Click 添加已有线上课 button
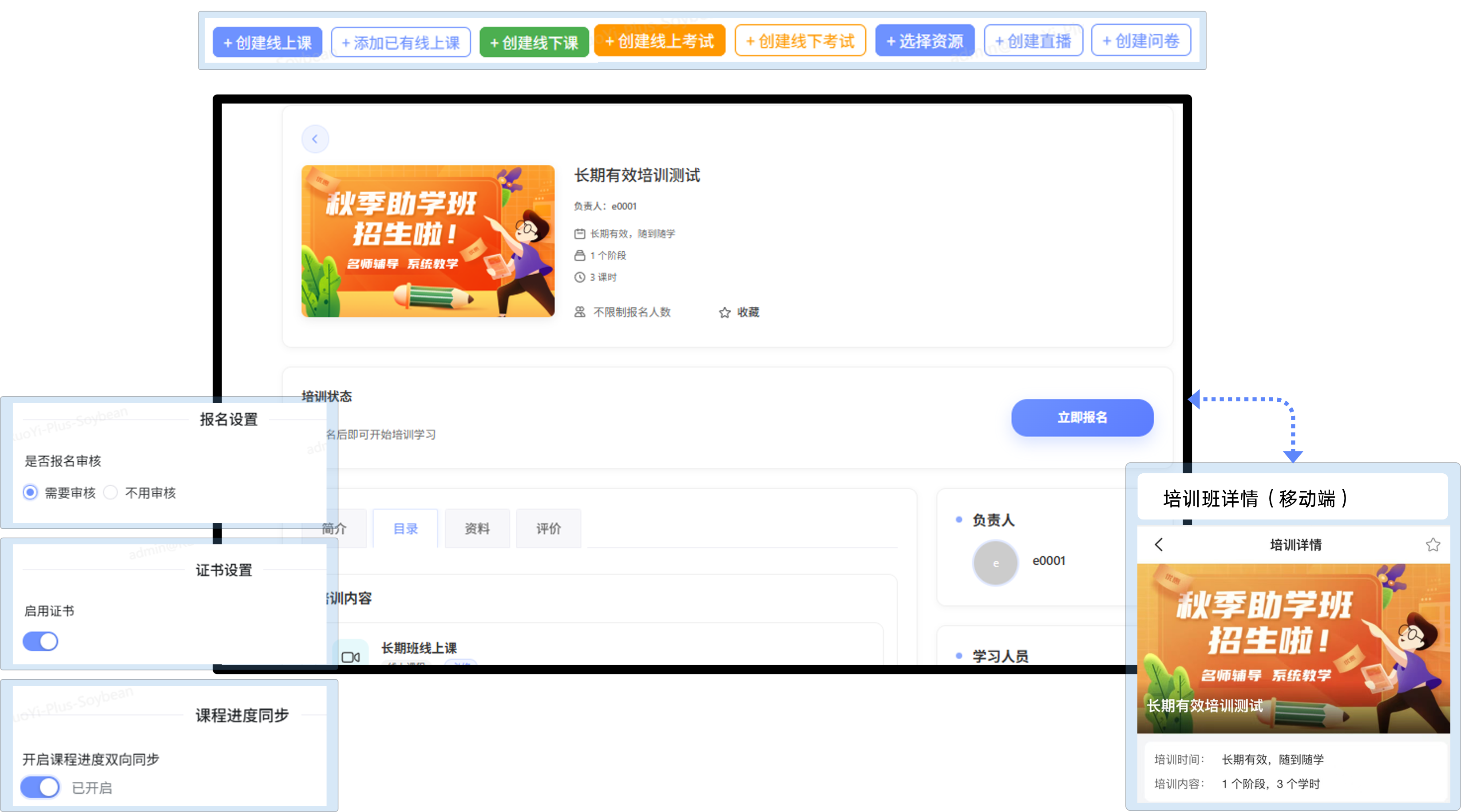The width and height of the screenshot is (1461, 812). pyautogui.click(x=401, y=42)
